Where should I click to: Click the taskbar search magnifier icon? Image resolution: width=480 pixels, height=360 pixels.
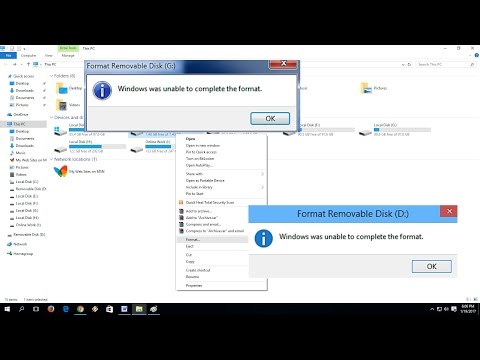click(21, 309)
